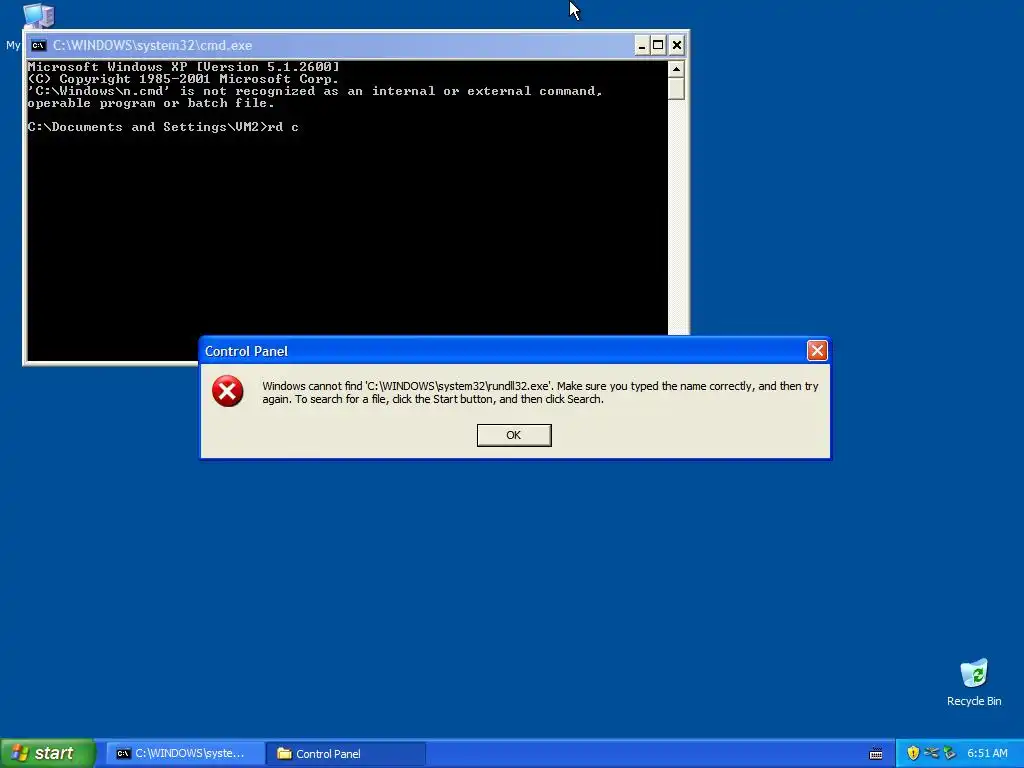The width and height of the screenshot is (1024, 768).
Task: Click the Safely Remove Hardware tray icon
Action: click(950, 753)
